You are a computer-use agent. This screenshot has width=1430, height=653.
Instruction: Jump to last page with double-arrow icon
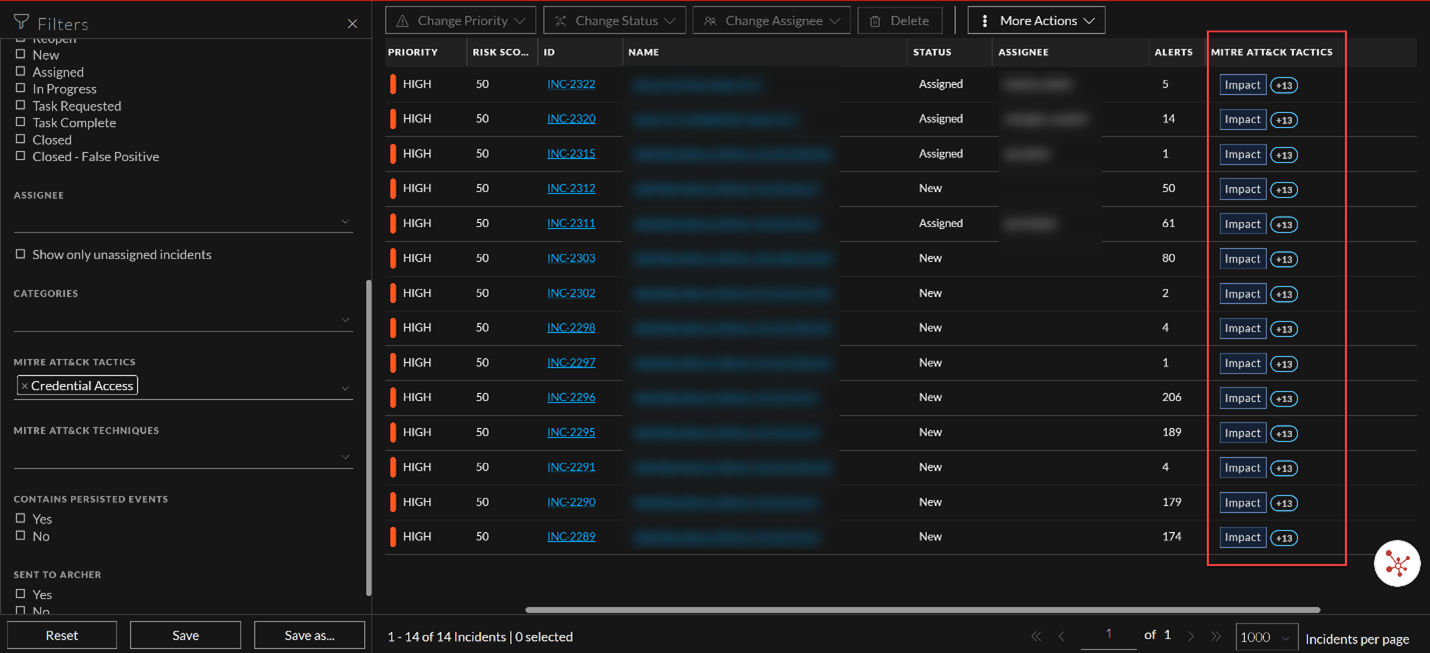tap(1216, 635)
